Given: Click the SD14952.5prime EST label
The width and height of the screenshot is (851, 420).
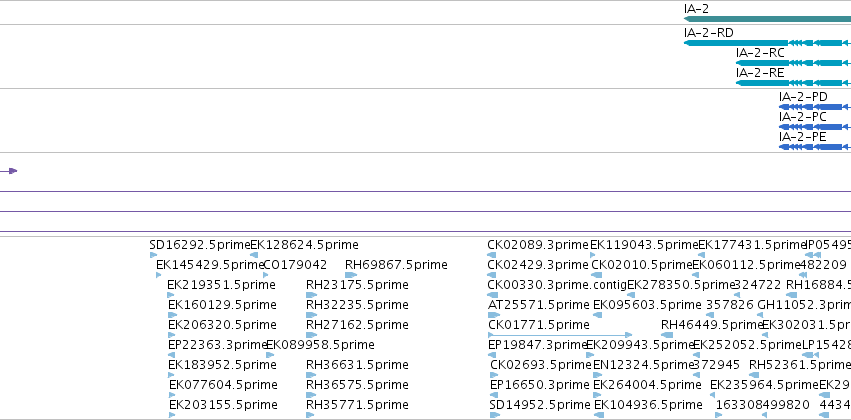Looking at the screenshot, I should (x=539, y=405).
